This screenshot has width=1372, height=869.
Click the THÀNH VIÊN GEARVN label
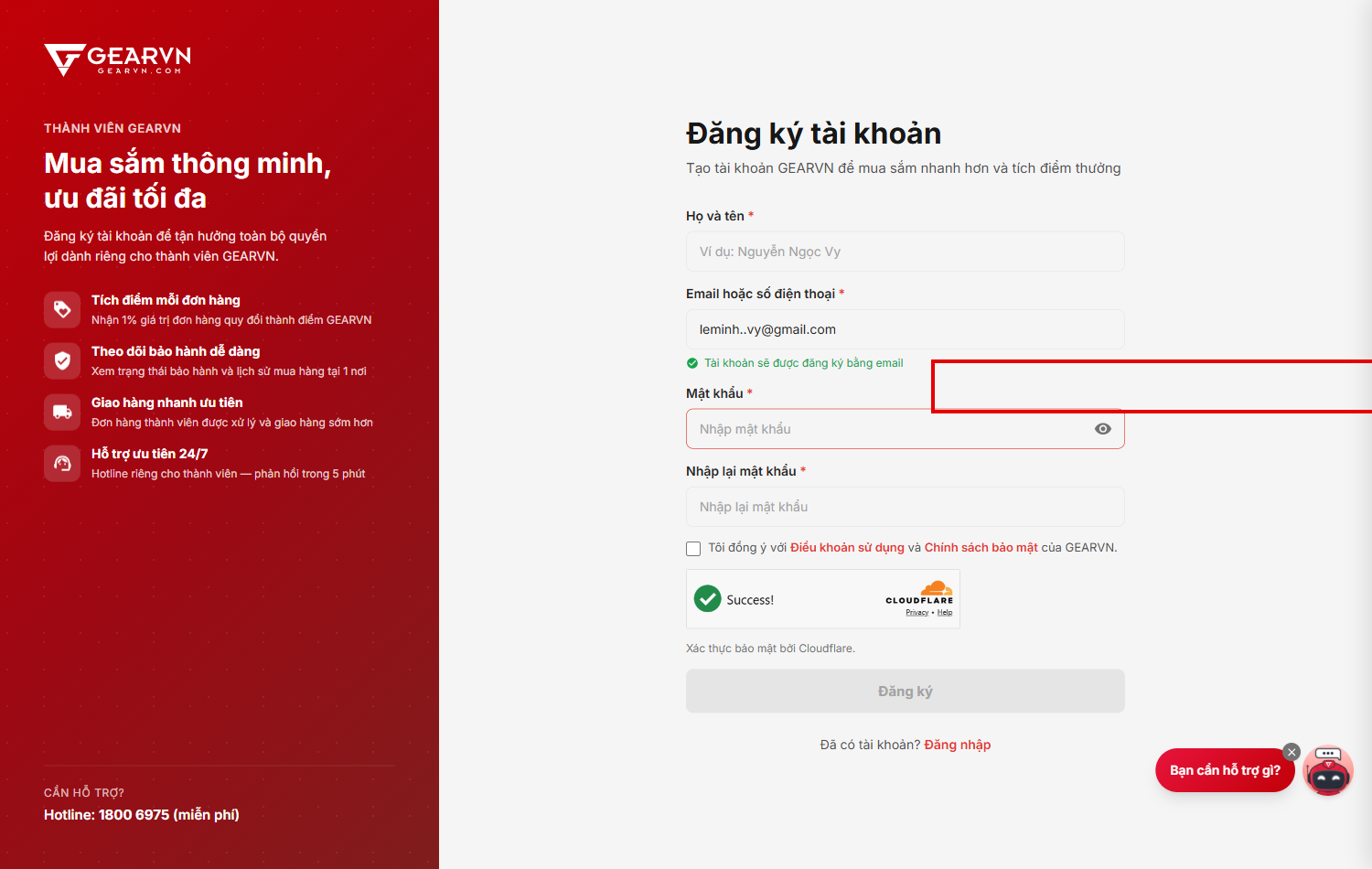click(x=113, y=128)
